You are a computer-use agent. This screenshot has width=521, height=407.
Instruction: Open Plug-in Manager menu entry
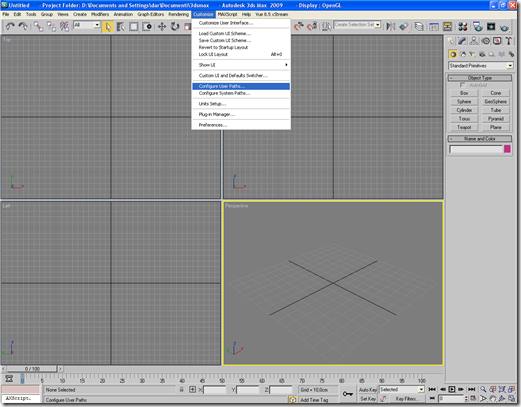241,114
